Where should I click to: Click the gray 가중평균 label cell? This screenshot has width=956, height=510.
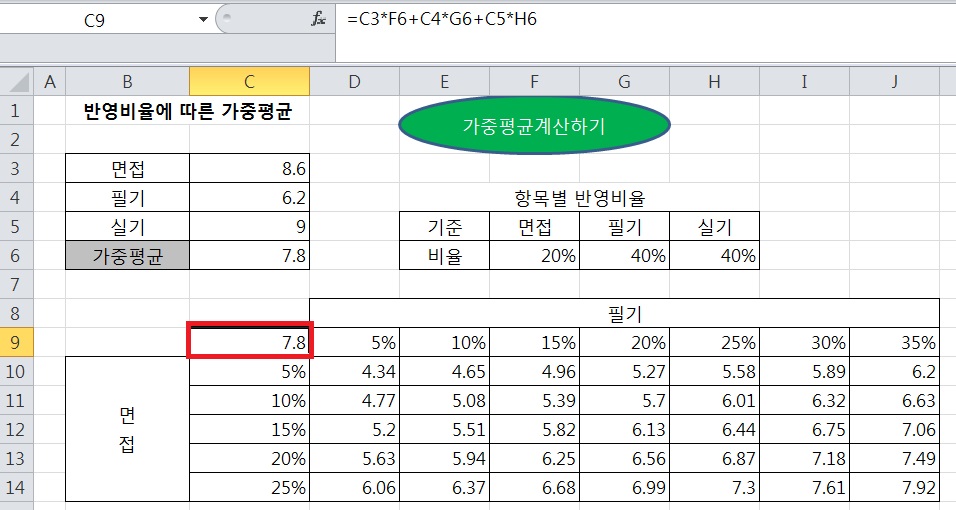click(x=127, y=255)
